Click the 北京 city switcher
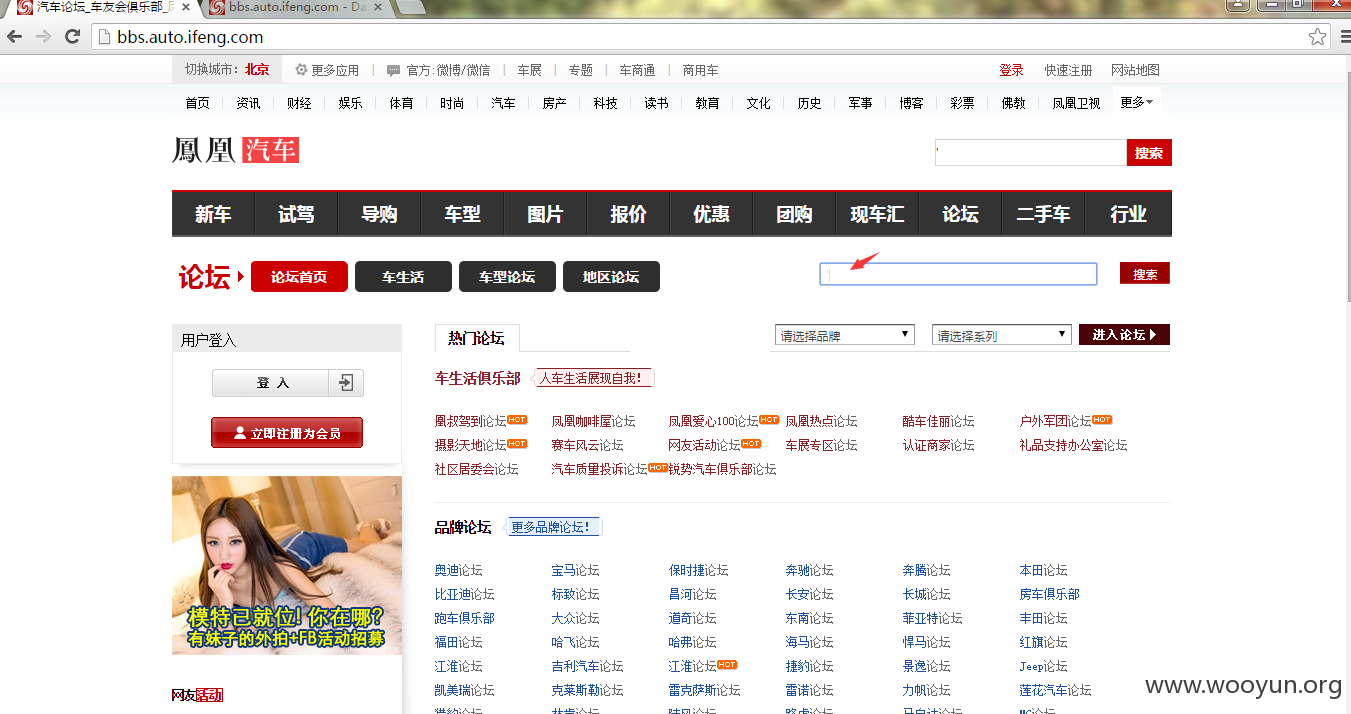Image resolution: width=1351 pixels, height=714 pixels. coord(257,70)
